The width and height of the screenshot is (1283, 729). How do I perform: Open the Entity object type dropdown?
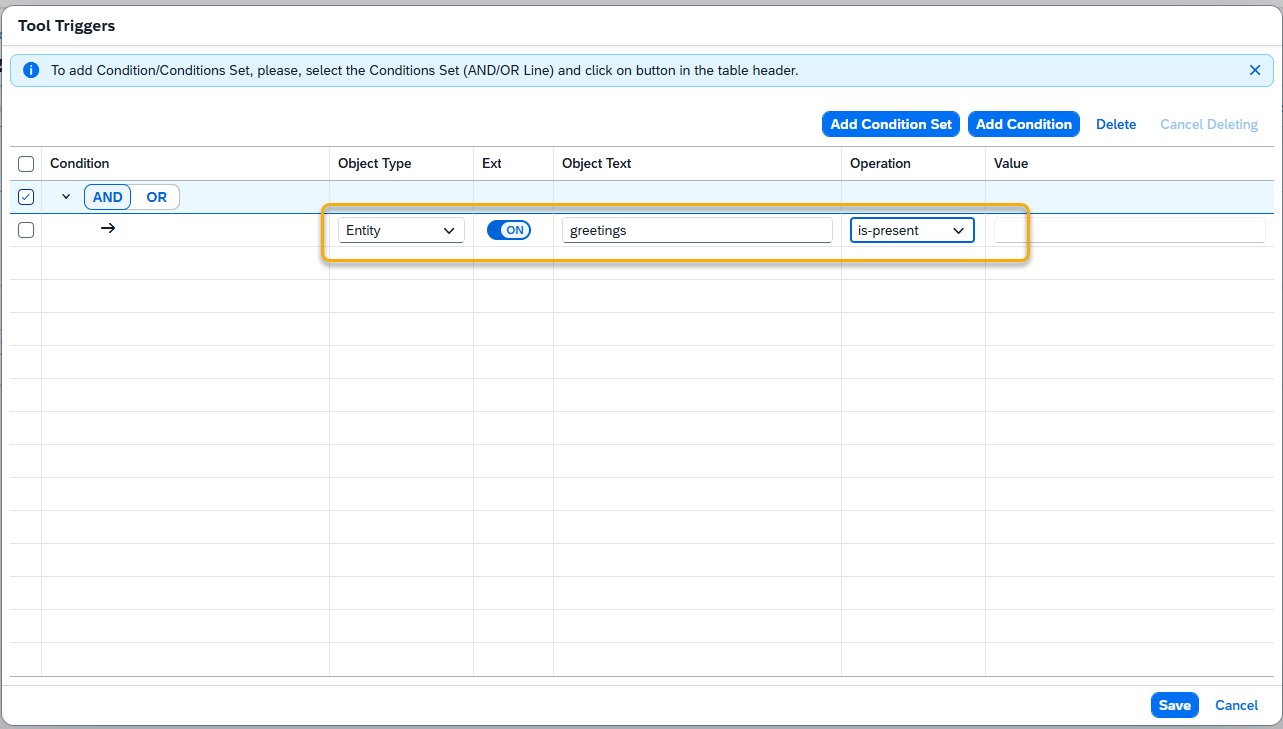[401, 230]
